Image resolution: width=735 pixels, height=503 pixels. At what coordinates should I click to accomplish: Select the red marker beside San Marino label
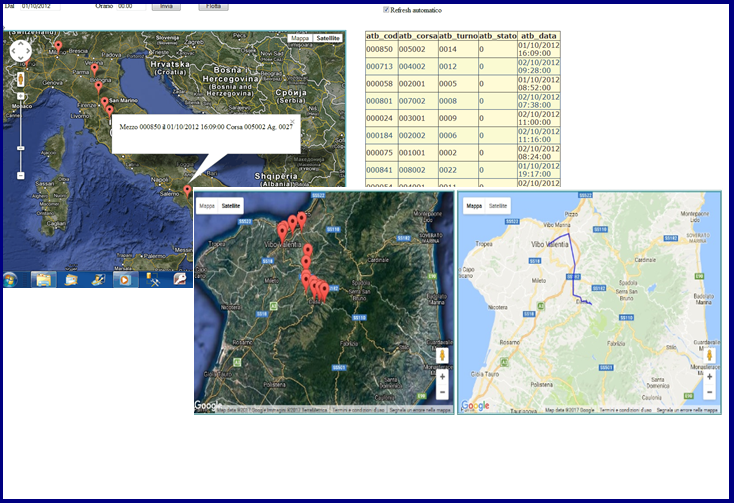click(105, 102)
